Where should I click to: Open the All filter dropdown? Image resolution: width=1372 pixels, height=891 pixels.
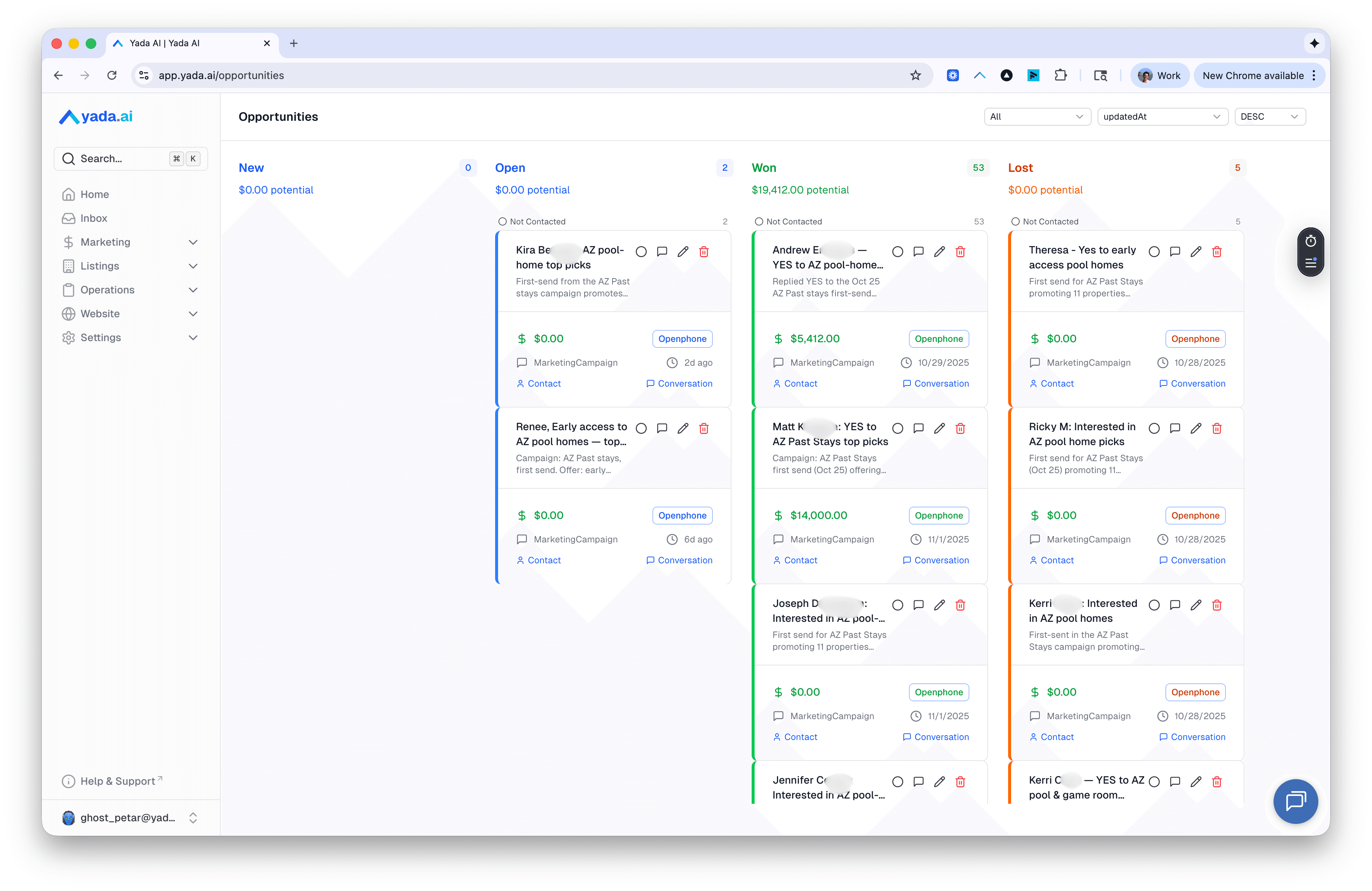click(x=1037, y=116)
